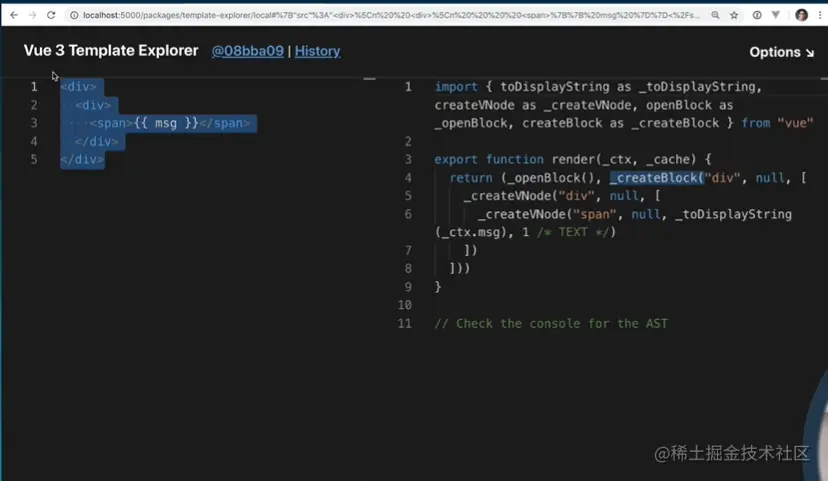828x481 pixels.
Task: Expand the Options panel
Action: pos(782,52)
